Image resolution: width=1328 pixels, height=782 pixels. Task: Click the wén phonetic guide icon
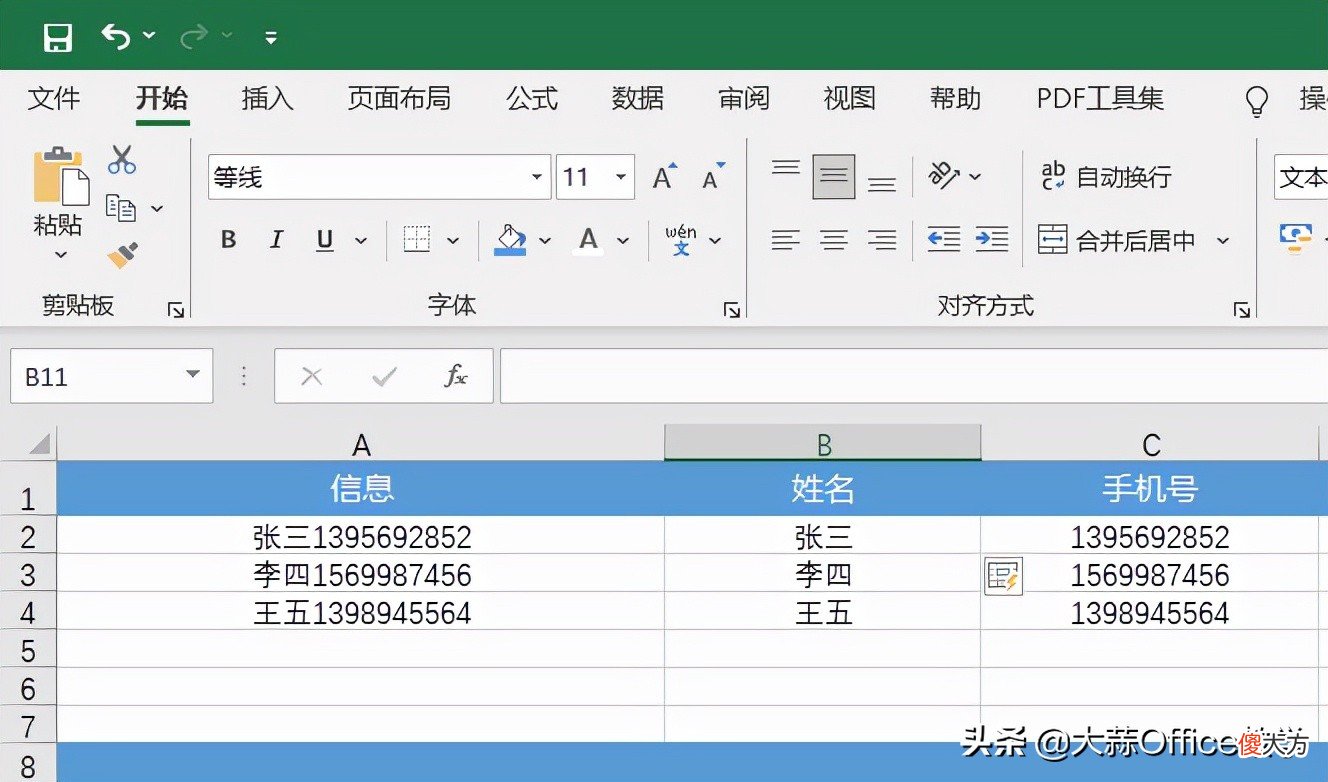coord(681,240)
